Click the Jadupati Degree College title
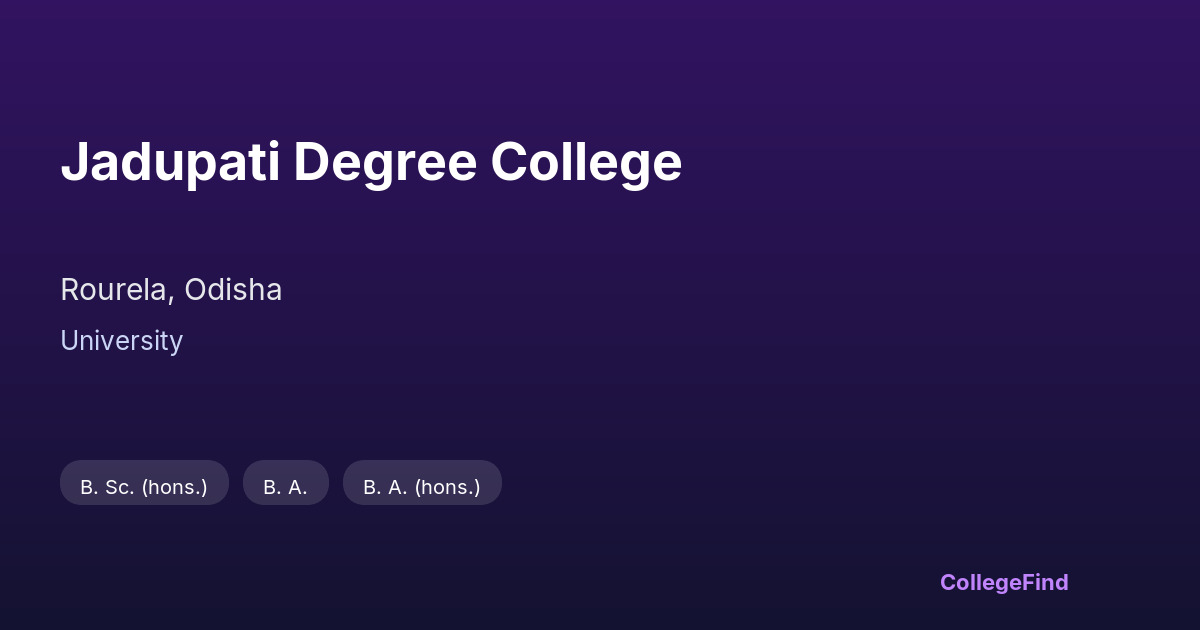Viewport: 1200px width, 630px height. point(371,162)
